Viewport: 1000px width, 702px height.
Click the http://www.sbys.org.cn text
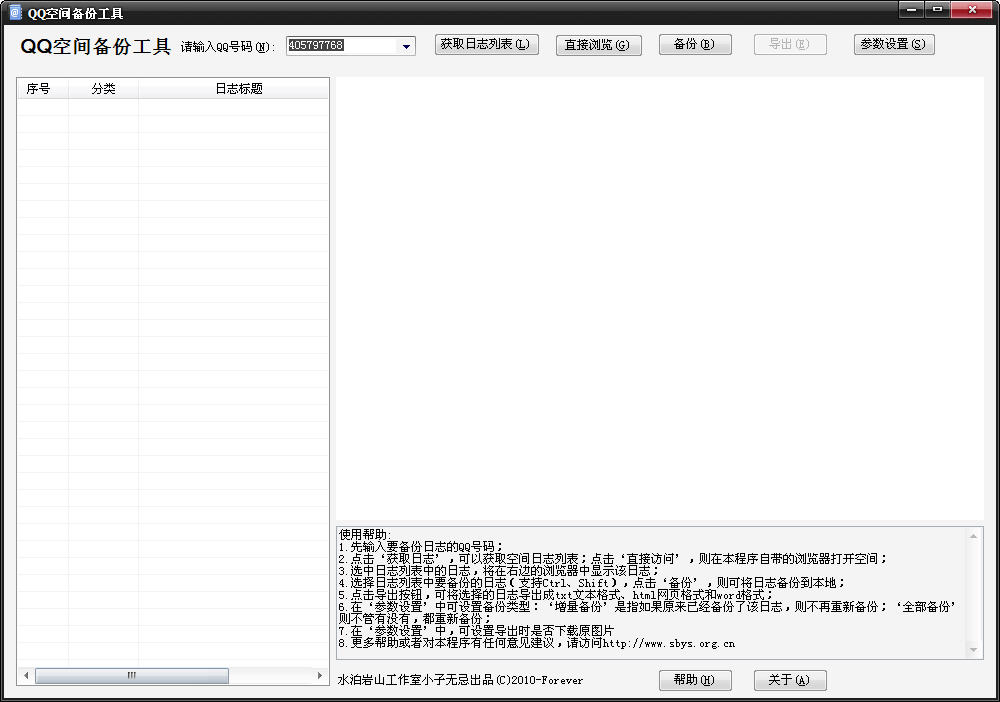[x=668, y=643]
